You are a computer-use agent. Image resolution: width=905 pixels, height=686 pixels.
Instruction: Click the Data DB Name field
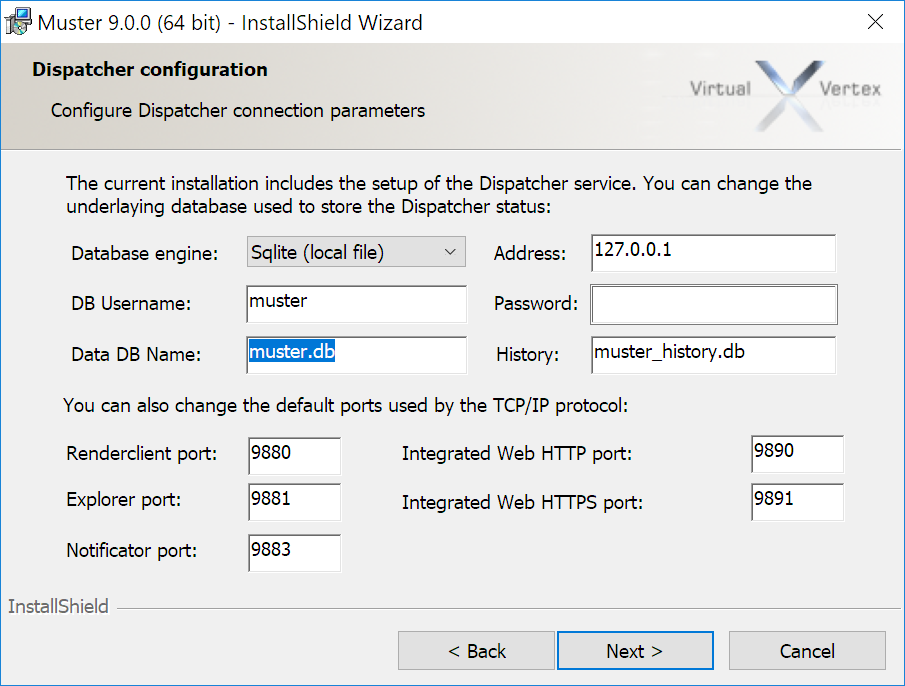tap(356, 354)
